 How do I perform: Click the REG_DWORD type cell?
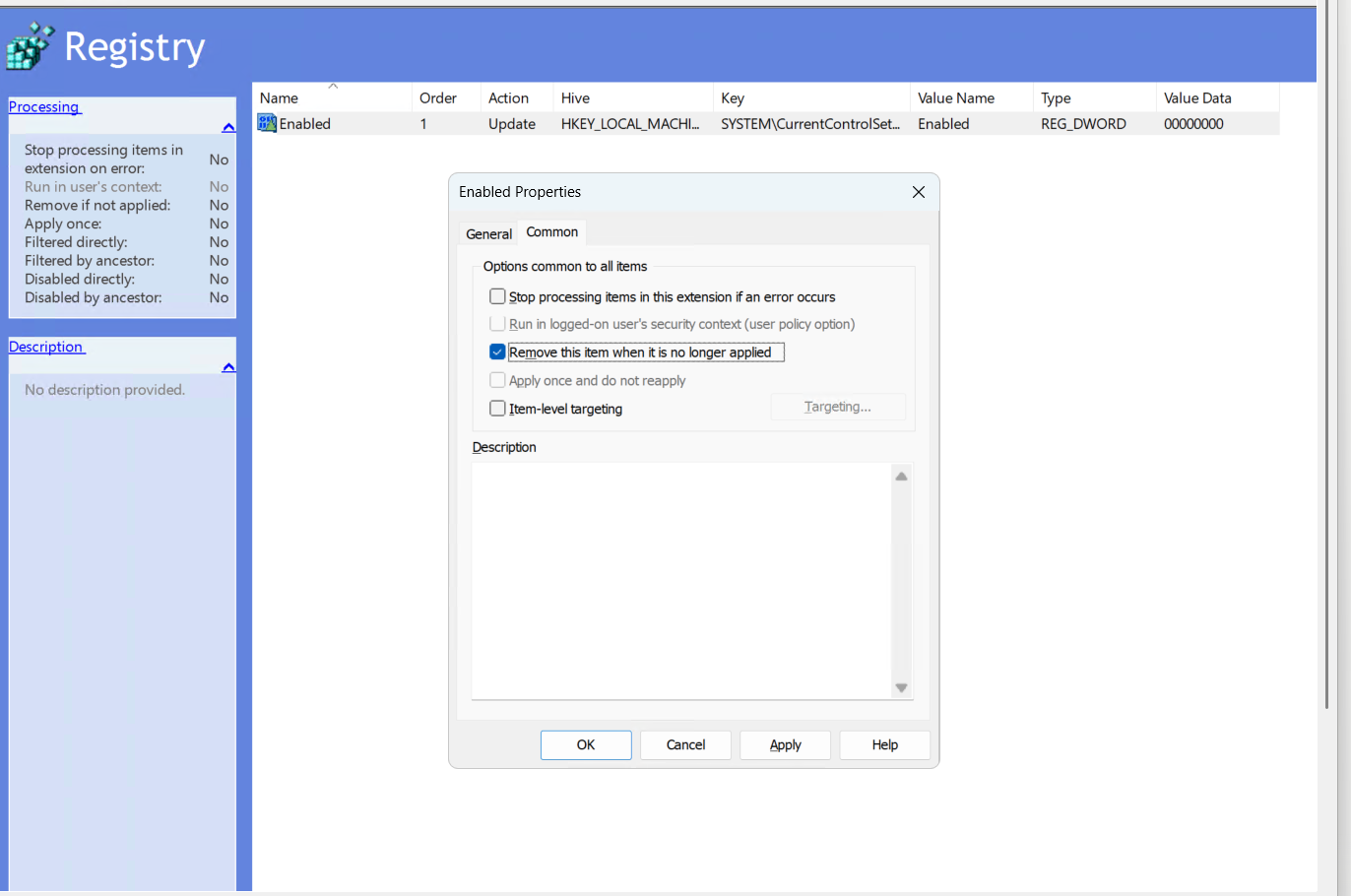[x=1083, y=124]
